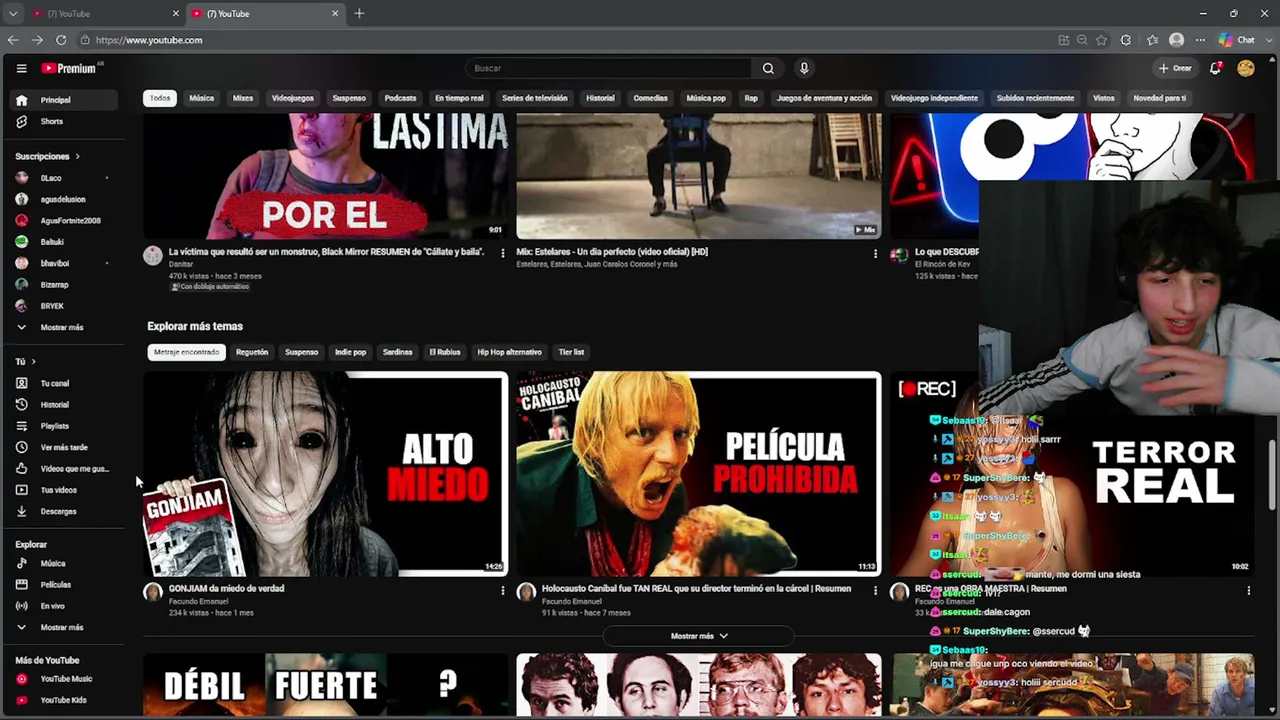Open the hamburger guide menu
Image resolution: width=1280 pixels, height=720 pixels.
[21, 68]
